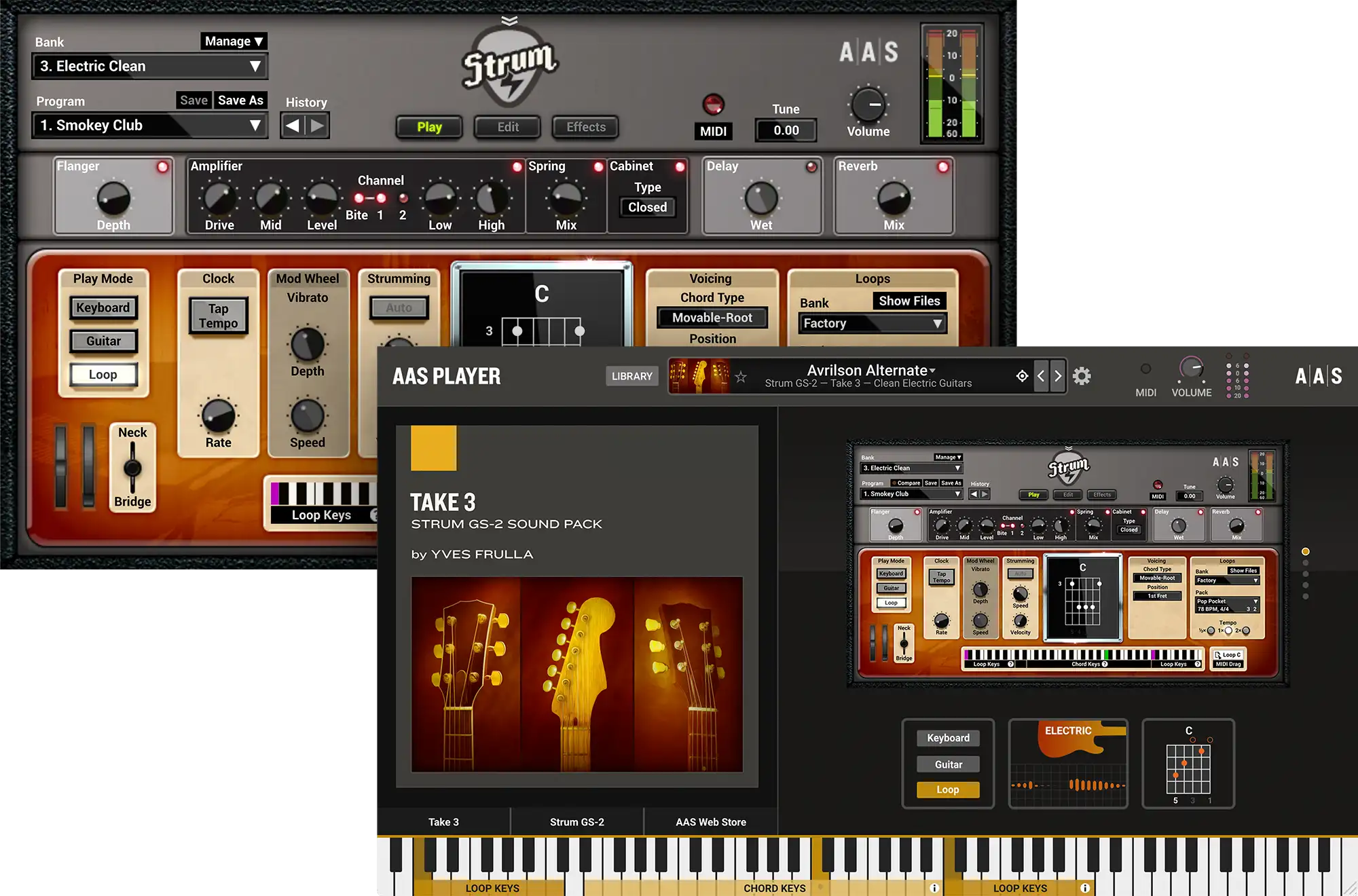Screen dimensions: 1358x896
Task: Click the Tune value field
Action: pyautogui.click(x=786, y=130)
